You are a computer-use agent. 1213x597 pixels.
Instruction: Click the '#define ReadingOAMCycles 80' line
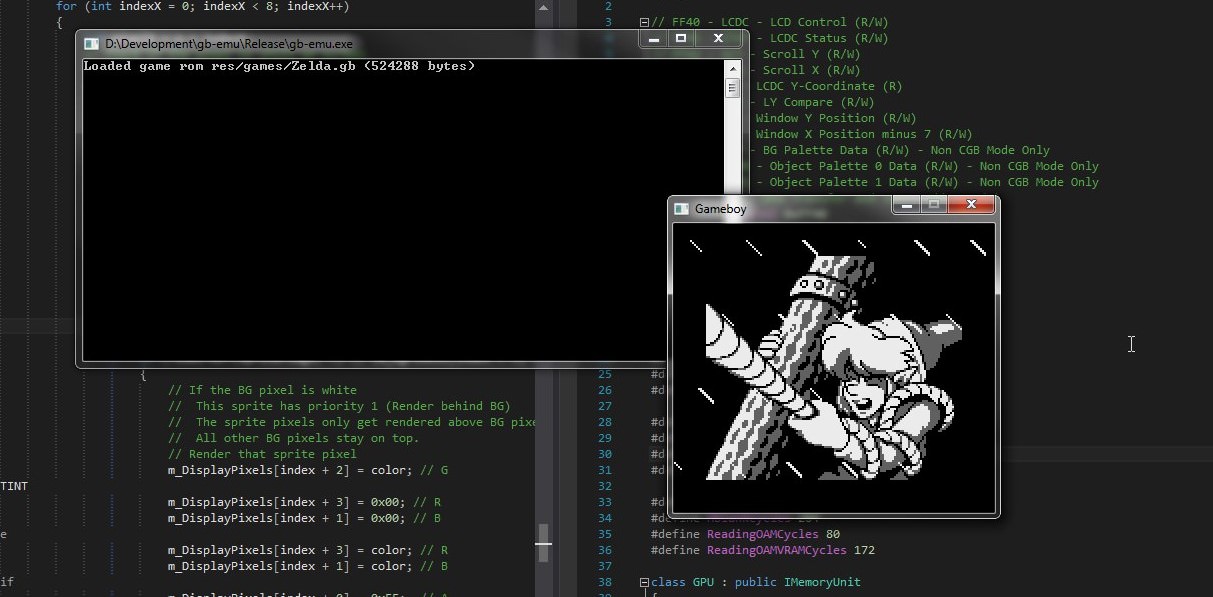745,534
